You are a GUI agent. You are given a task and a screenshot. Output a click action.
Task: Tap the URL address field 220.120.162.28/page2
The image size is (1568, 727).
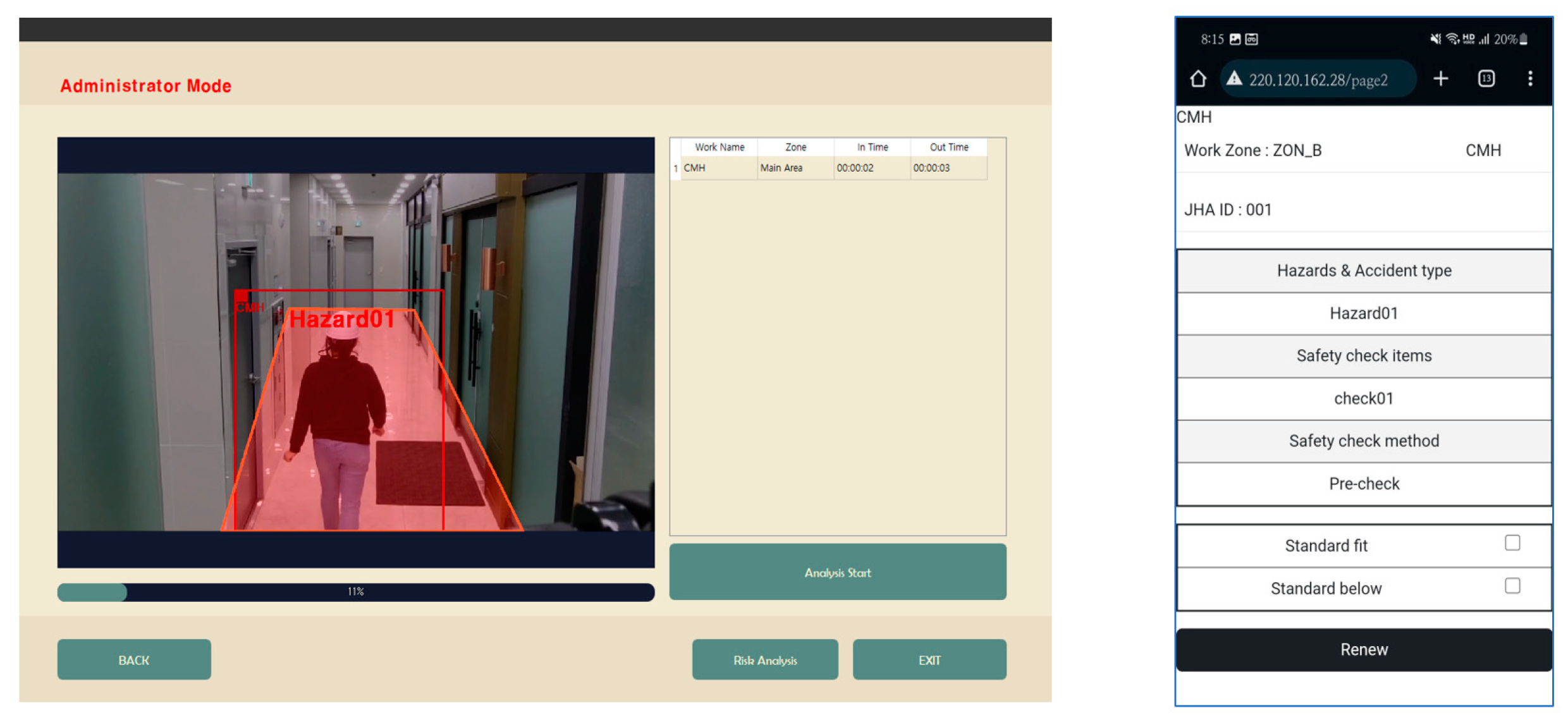[x=1318, y=80]
